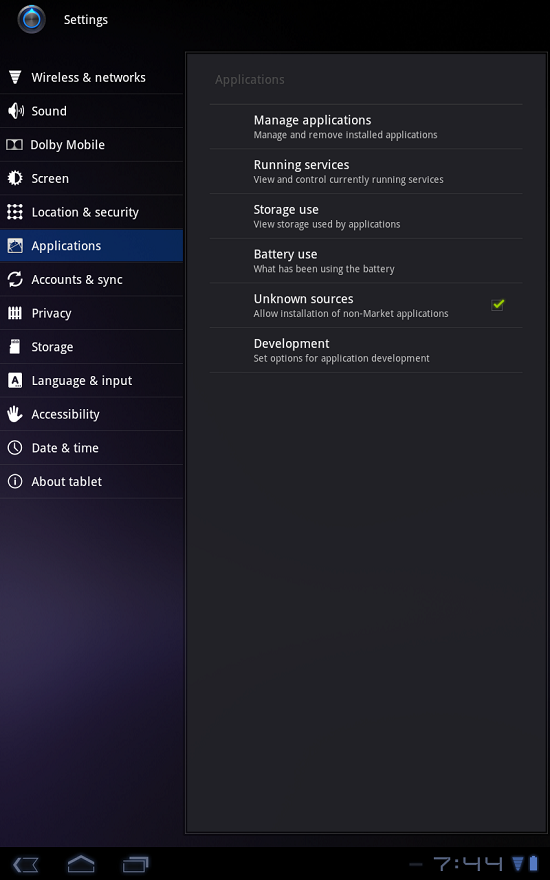Open Battery use

(366, 261)
